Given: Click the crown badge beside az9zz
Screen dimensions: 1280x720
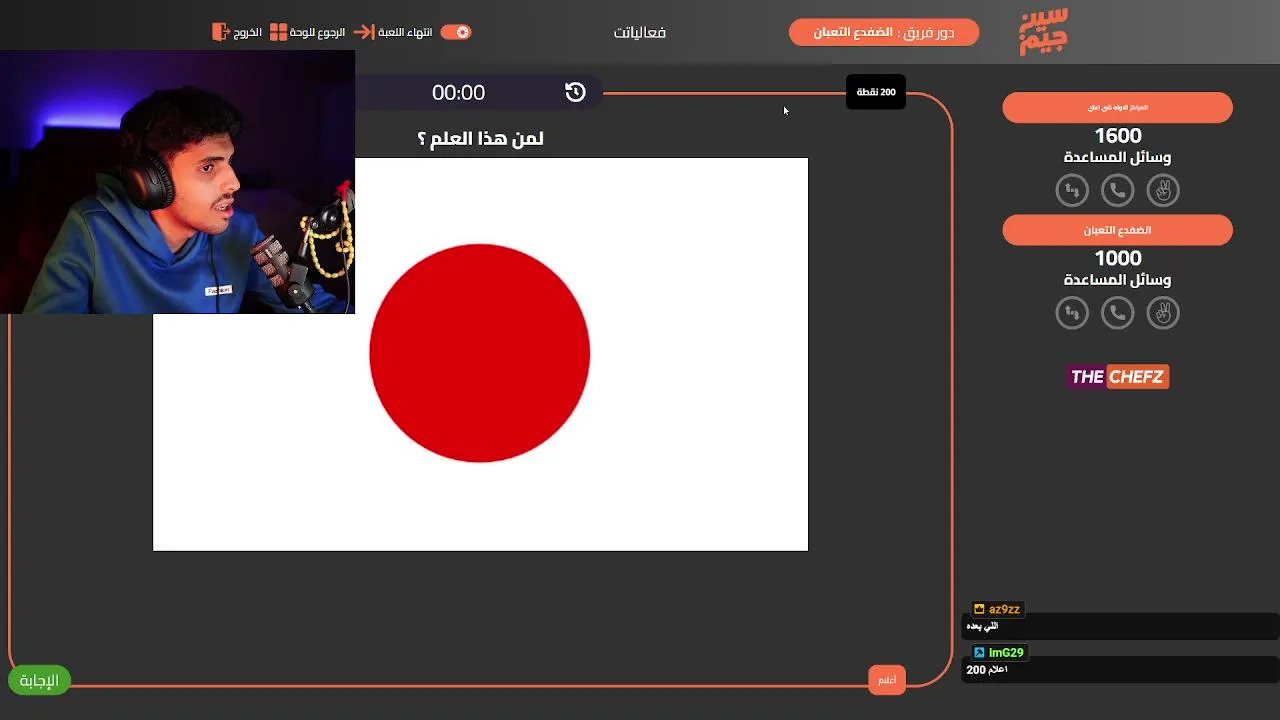Looking at the screenshot, I should click(x=979, y=609).
